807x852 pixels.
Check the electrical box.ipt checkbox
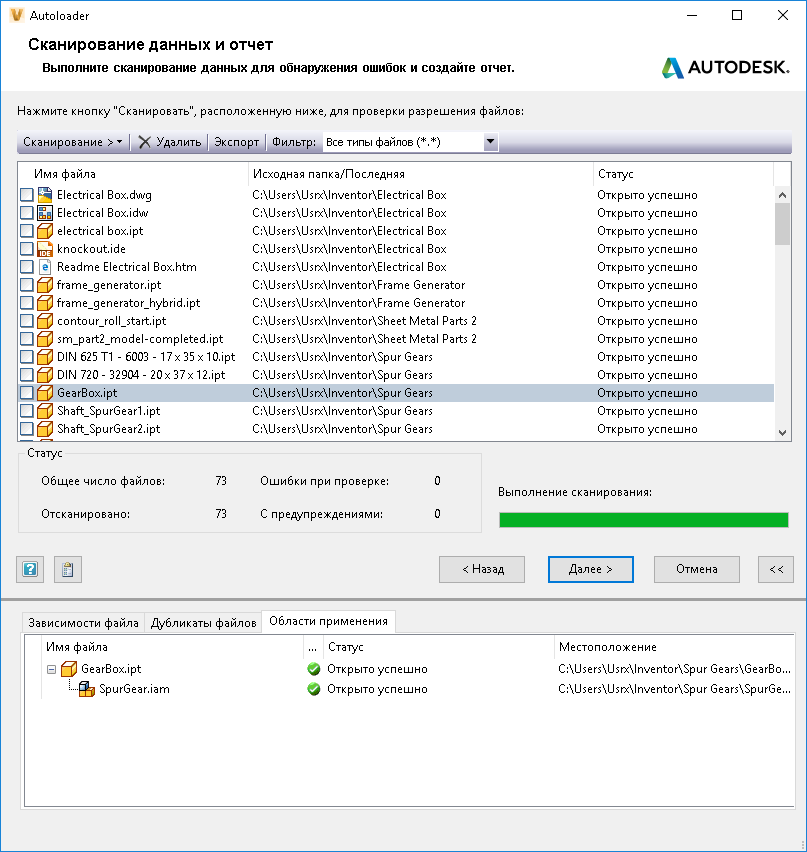pos(27,230)
